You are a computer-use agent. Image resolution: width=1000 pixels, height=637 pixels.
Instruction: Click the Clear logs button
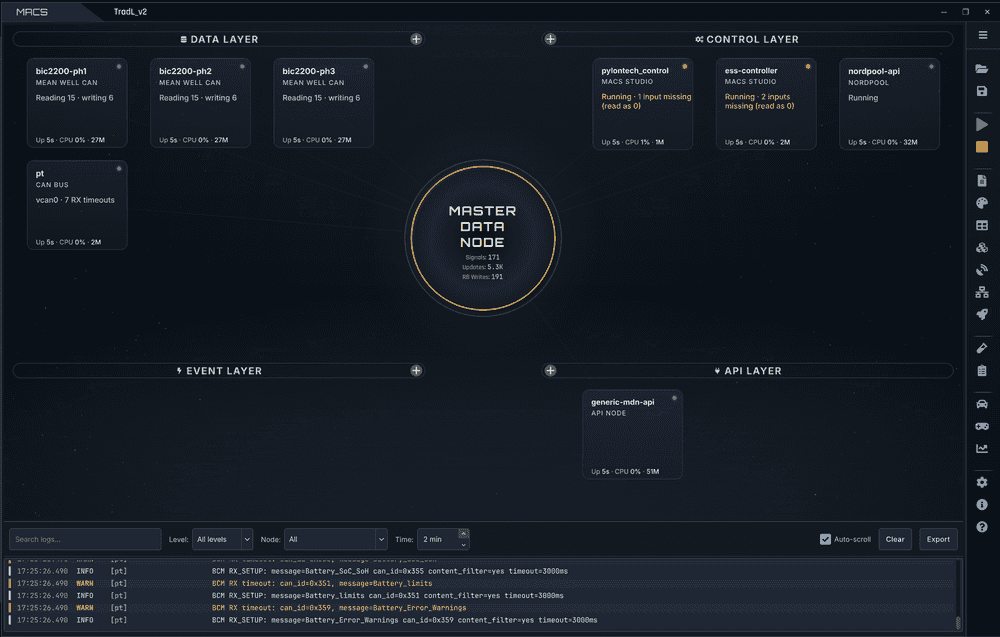[x=895, y=539]
